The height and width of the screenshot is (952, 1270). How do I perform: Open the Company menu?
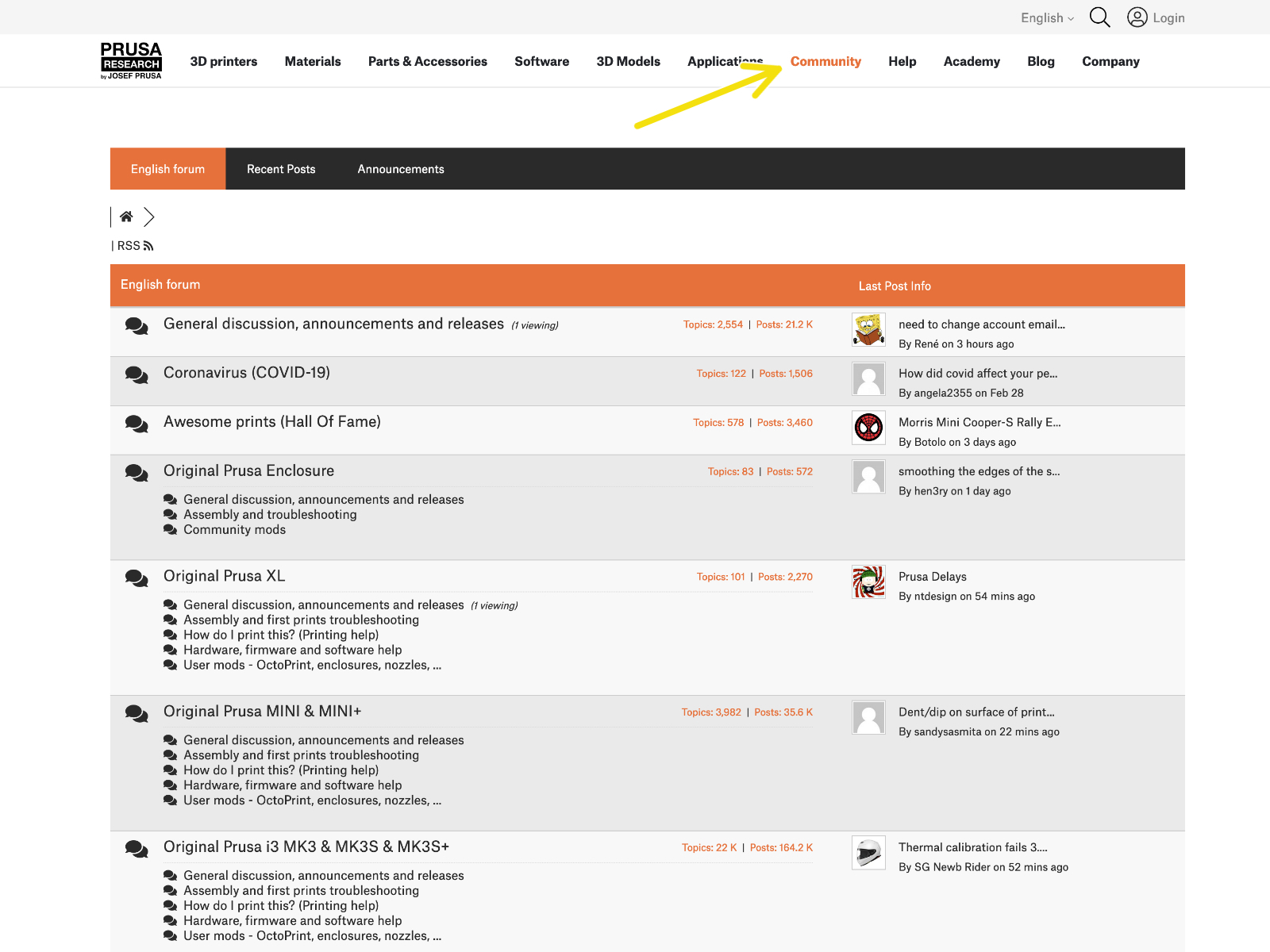click(1110, 61)
